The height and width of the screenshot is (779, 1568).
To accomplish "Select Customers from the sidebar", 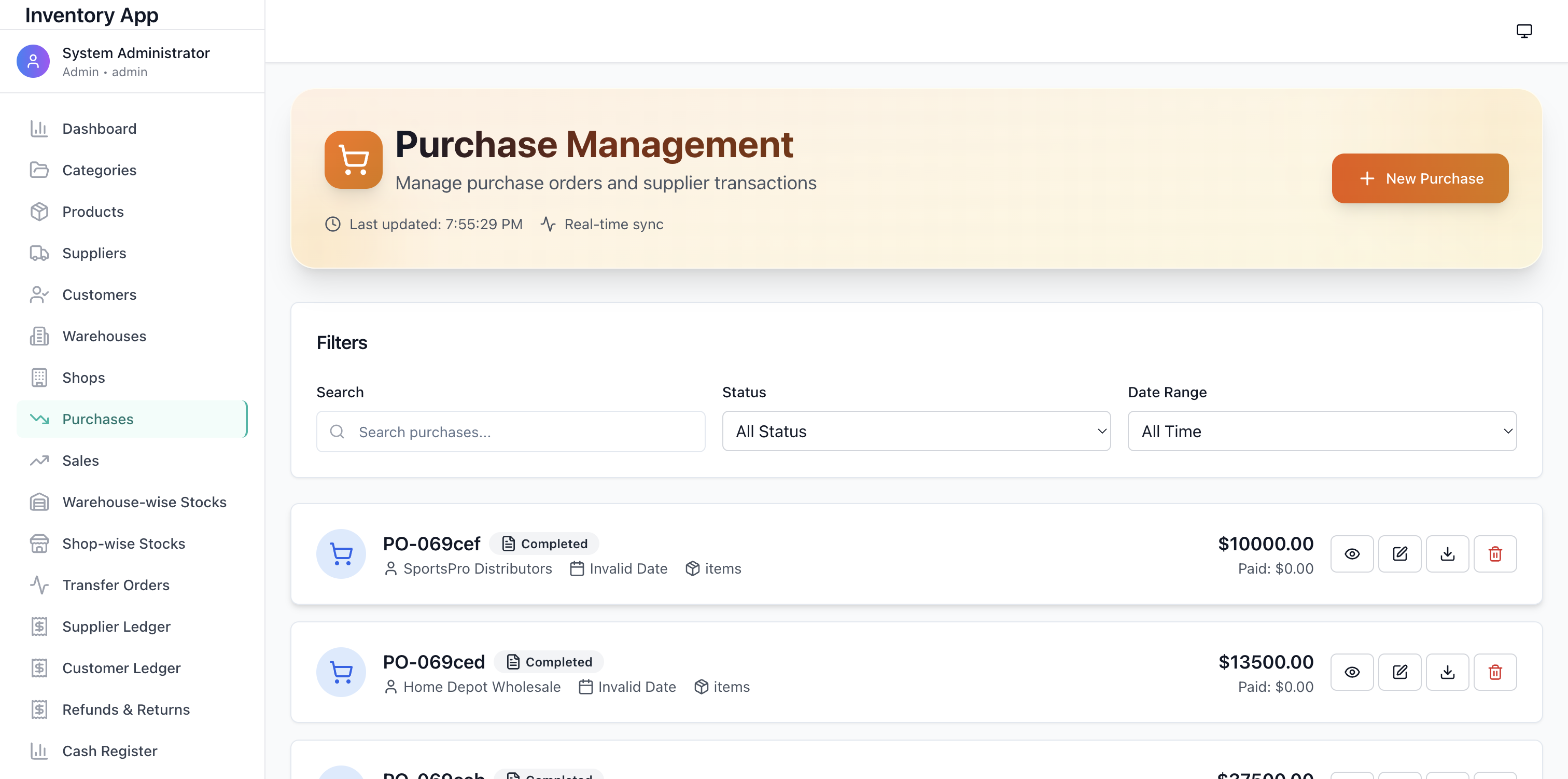I will 132,294.
